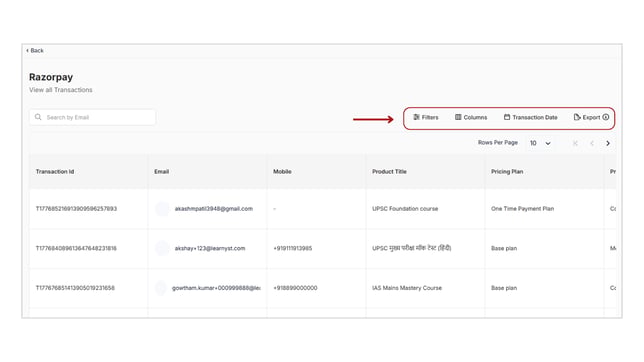Open the Transaction Date picker
This screenshot has width=644, height=362.
pos(530,117)
